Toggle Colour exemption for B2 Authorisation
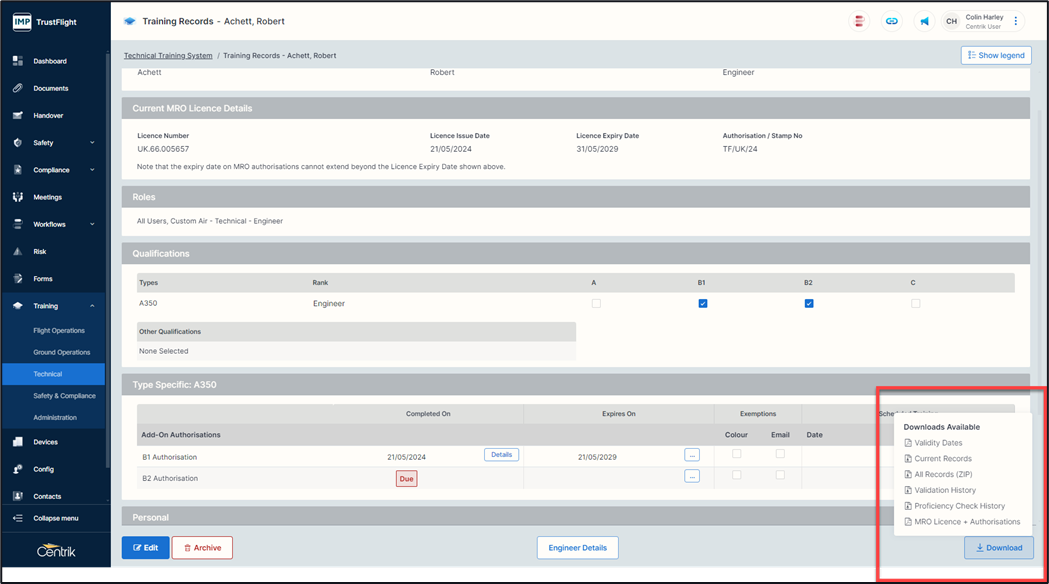 tap(737, 475)
